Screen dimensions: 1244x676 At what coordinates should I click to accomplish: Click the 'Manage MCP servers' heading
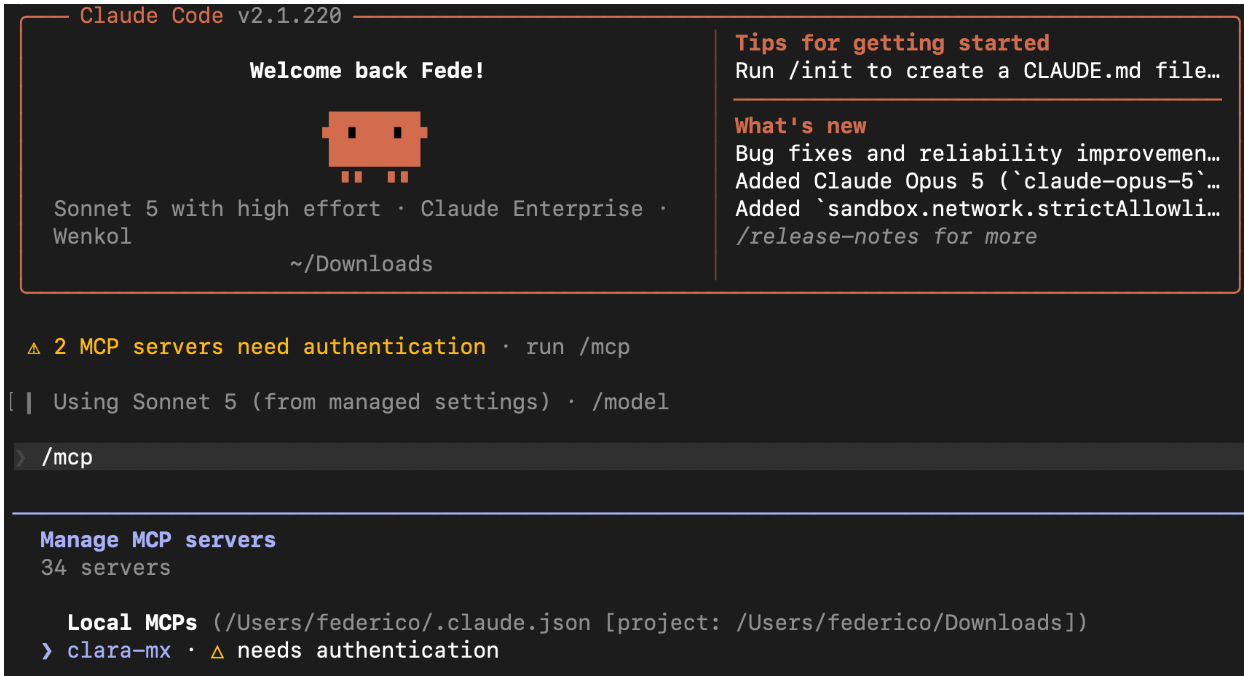pos(158,540)
